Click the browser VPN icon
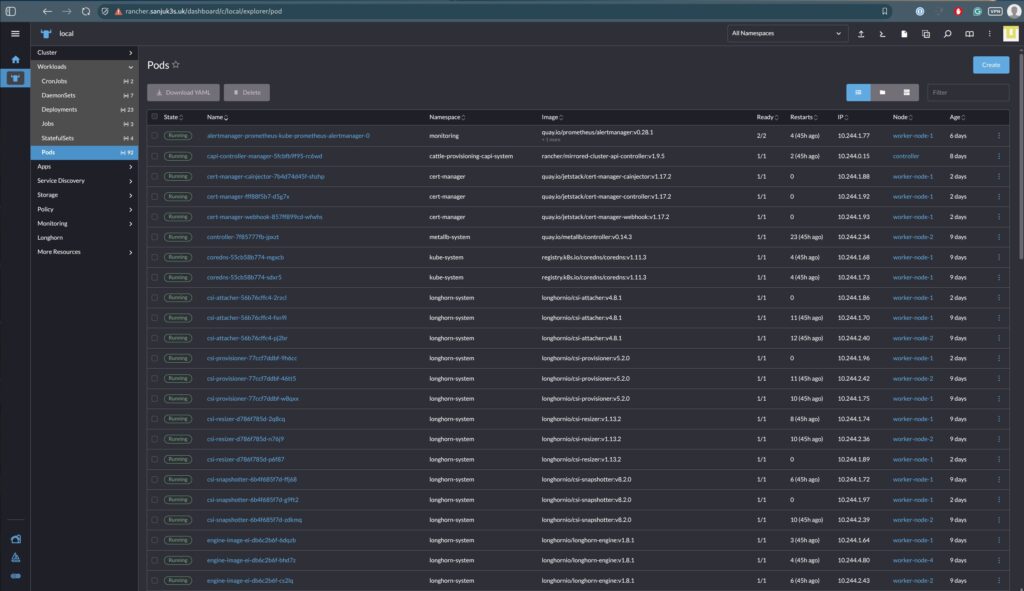1024x591 pixels. [x=995, y=11]
